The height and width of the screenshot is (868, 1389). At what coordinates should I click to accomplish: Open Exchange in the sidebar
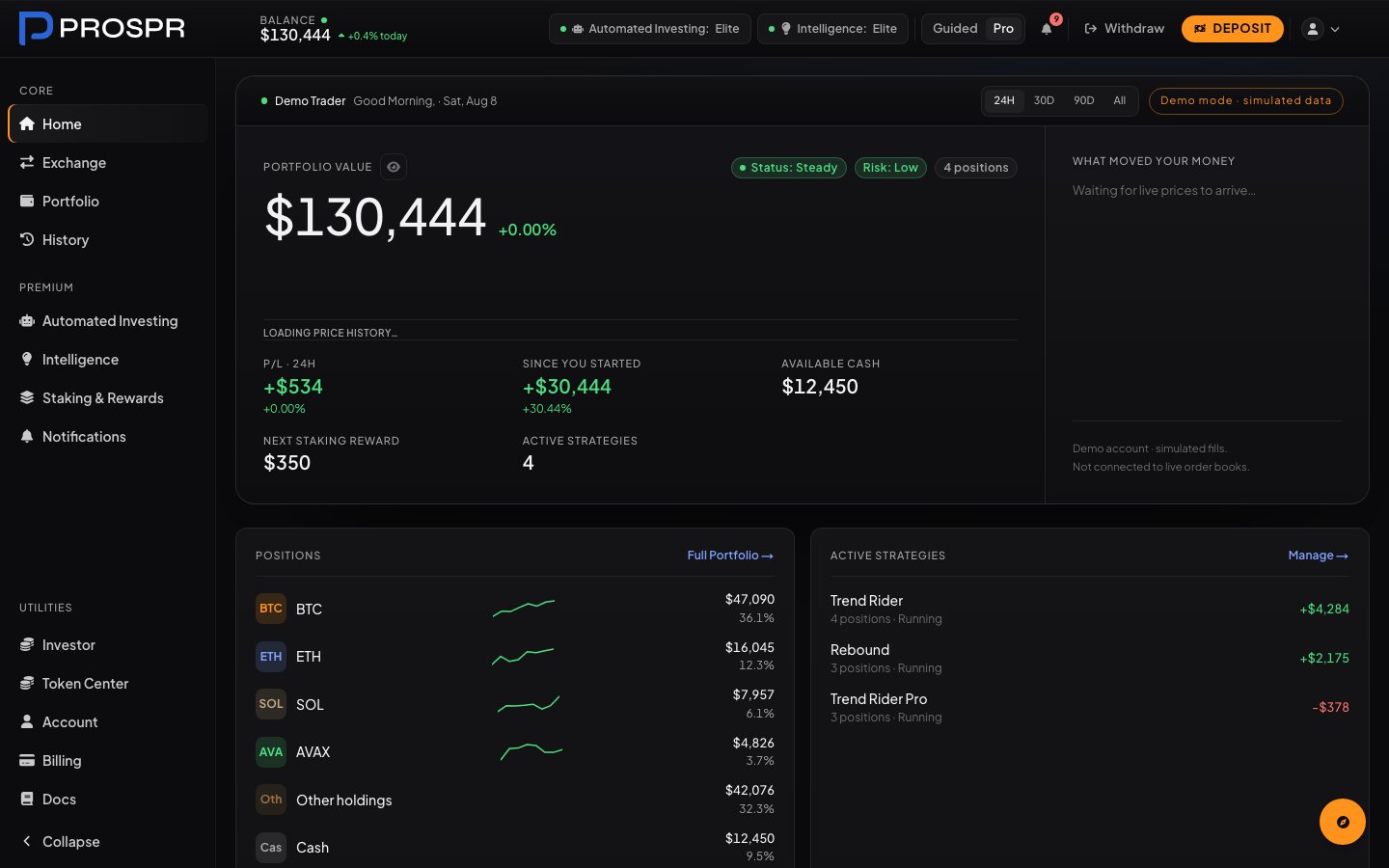coord(108,162)
